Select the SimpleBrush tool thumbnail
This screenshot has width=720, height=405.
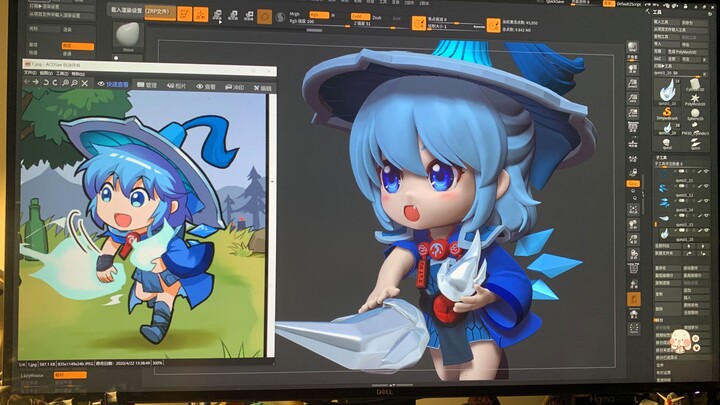coord(667,113)
